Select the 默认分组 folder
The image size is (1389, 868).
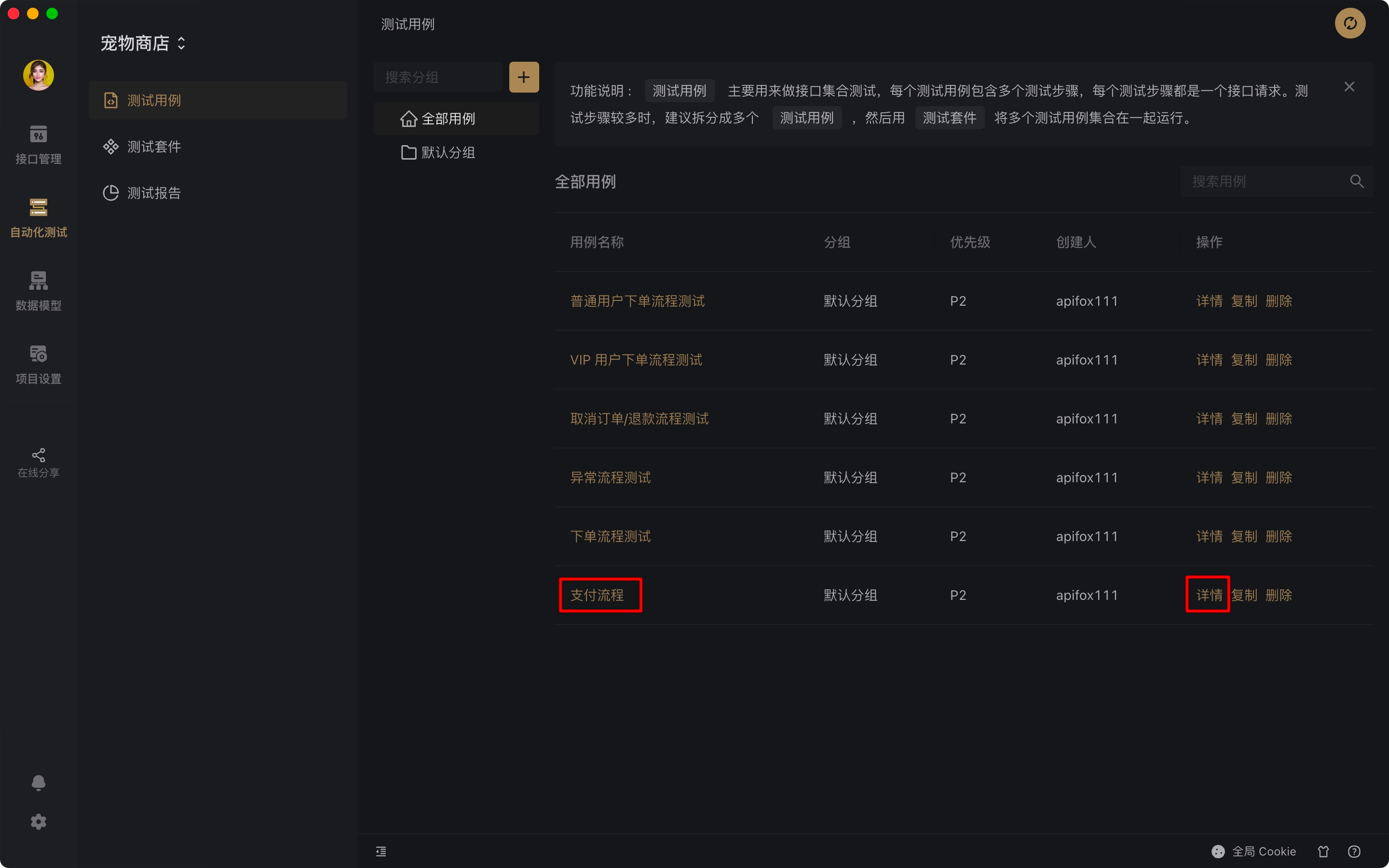click(x=448, y=153)
